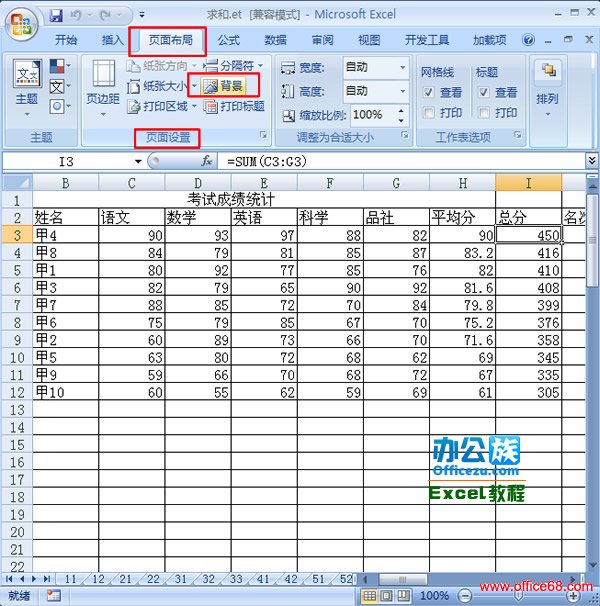This screenshot has width=600, height=606.
Task: Open the Formulas (公式) tab
Action: 229,40
